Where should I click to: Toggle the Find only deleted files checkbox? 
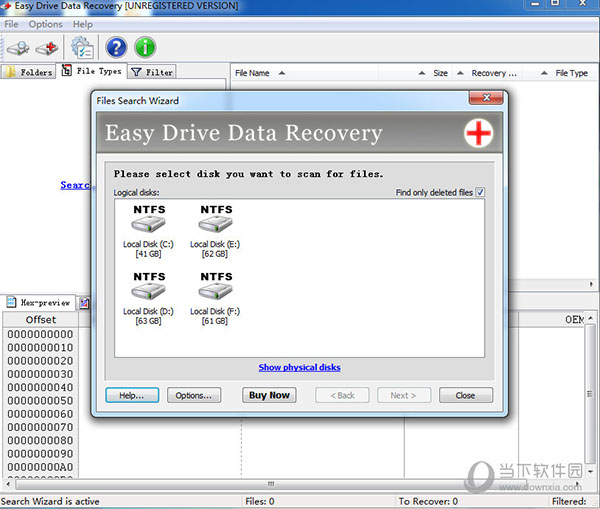(x=480, y=192)
